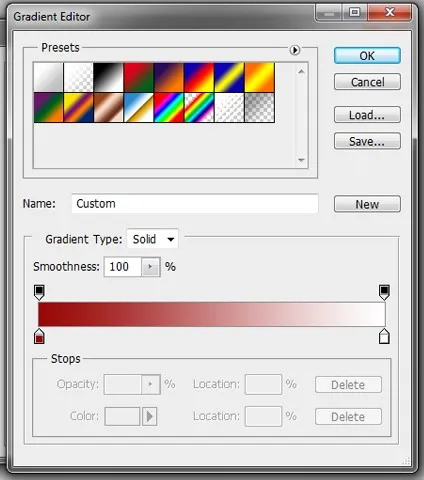This screenshot has height=480, width=424.
Task: Open the Smoothness slider arrow
Action: 150,267
